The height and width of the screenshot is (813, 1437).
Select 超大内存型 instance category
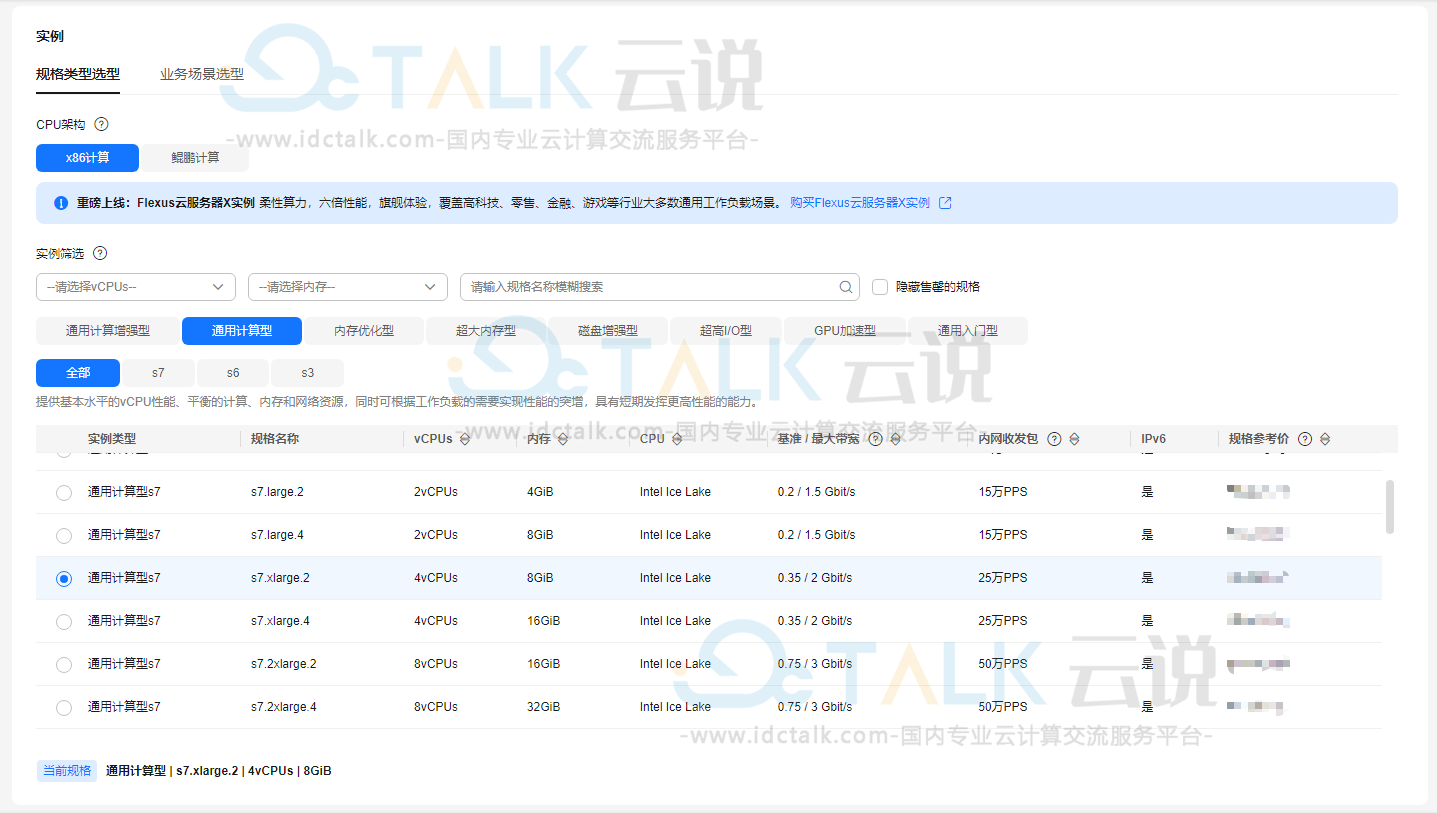(x=486, y=331)
